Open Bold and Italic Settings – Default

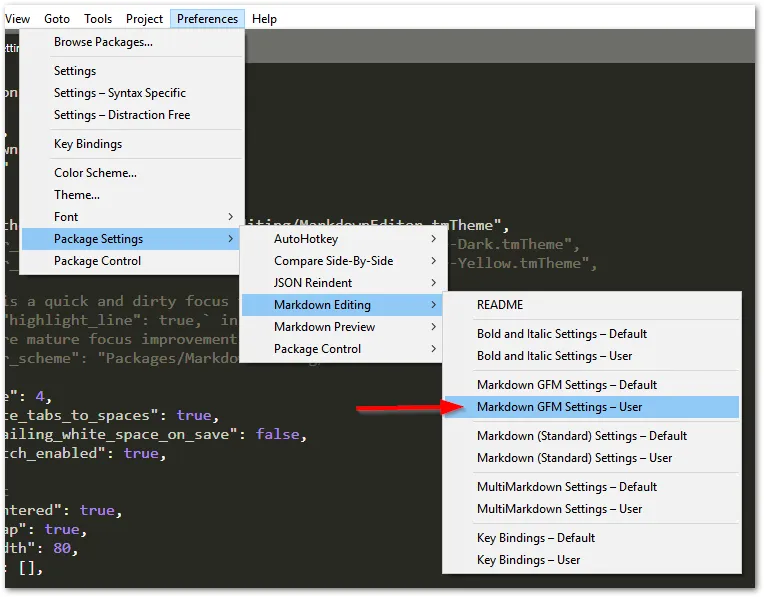[x=592, y=334]
